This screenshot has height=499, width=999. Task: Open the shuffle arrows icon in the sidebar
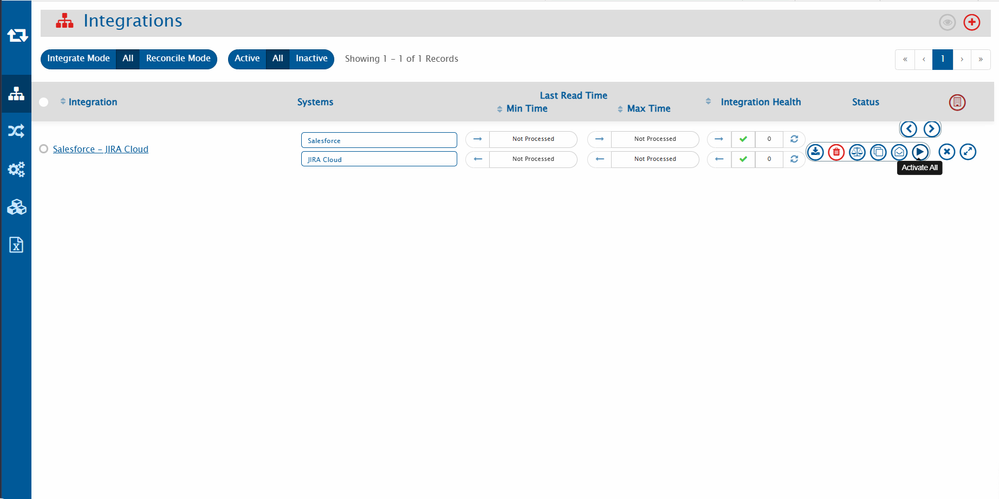pyautogui.click(x=16, y=131)
